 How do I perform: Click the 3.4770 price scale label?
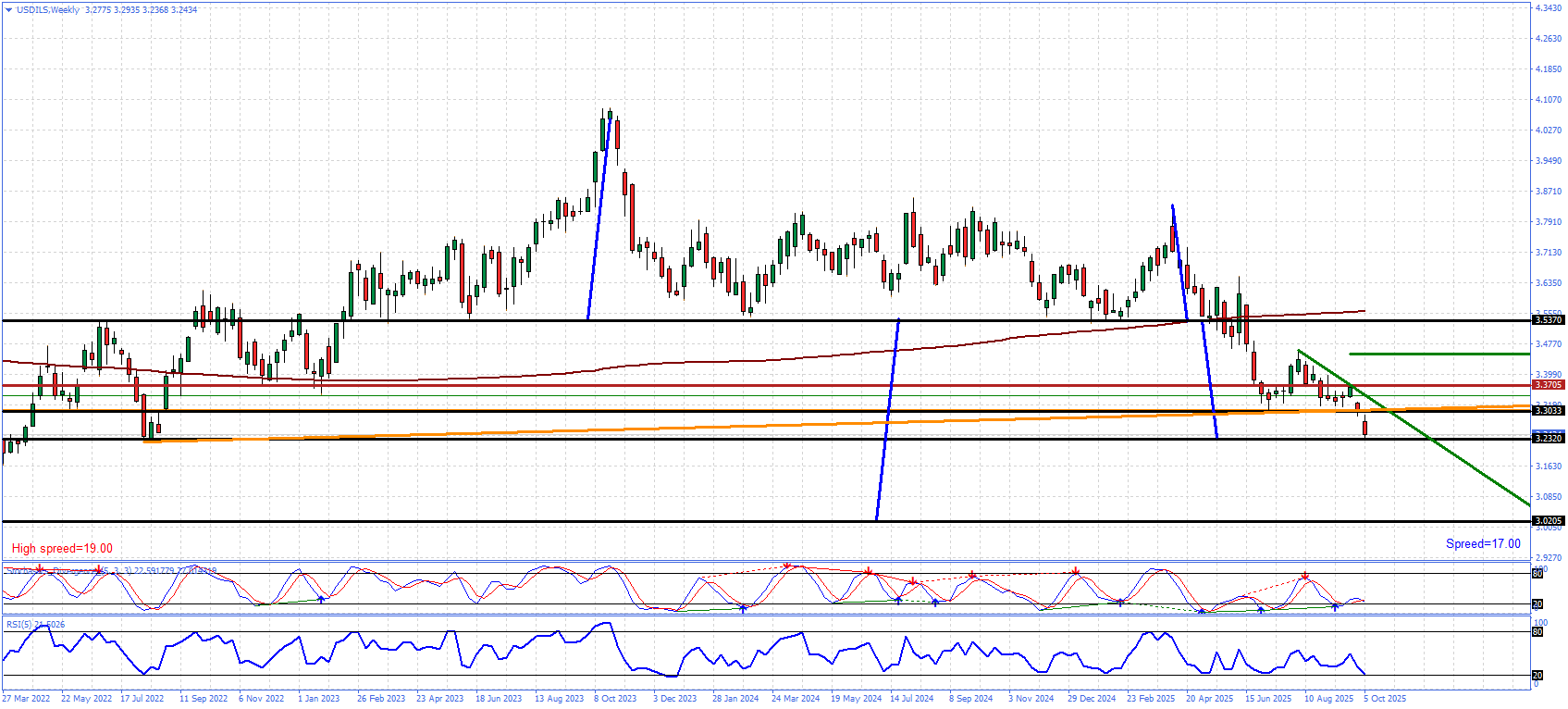pos(1549,344)
